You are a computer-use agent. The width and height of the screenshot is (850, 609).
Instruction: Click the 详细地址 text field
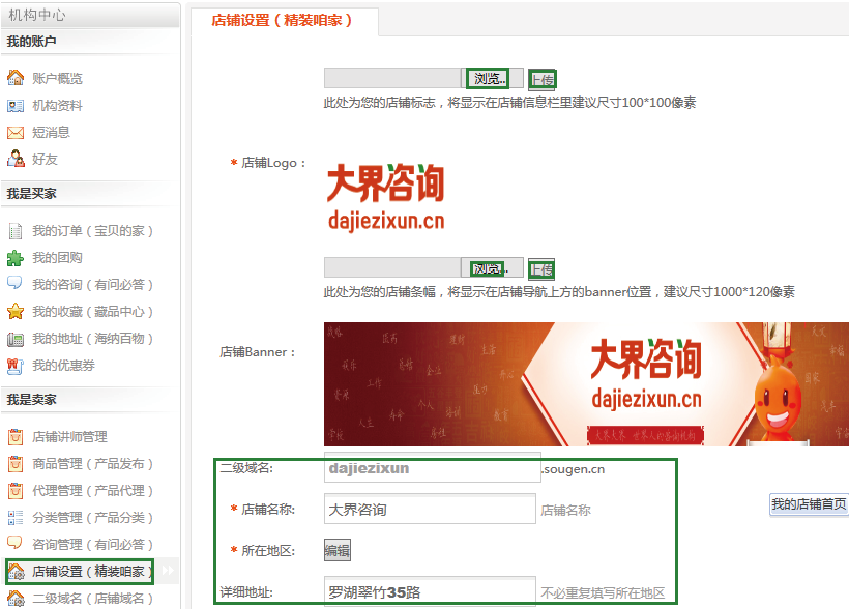(430, 592)
